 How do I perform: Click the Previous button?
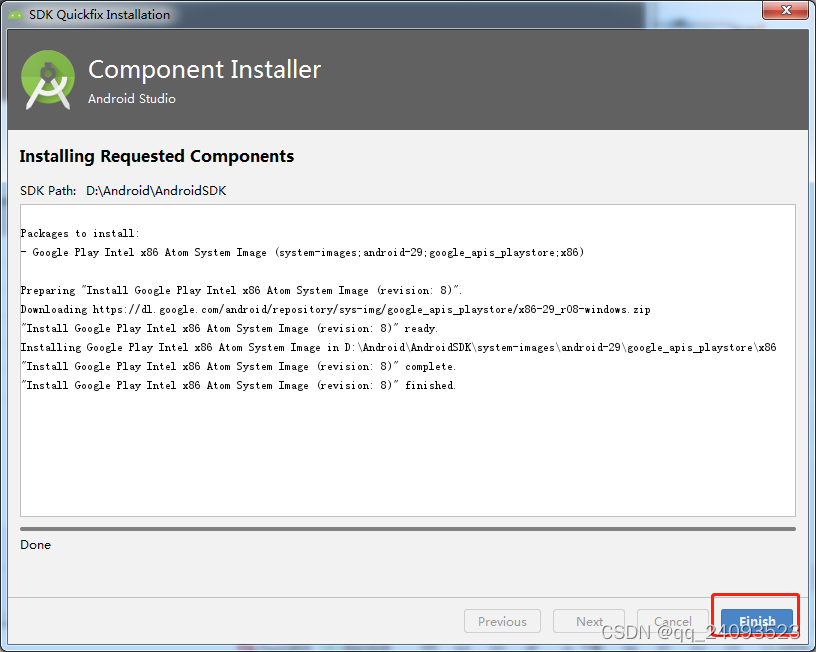[502, 621]
